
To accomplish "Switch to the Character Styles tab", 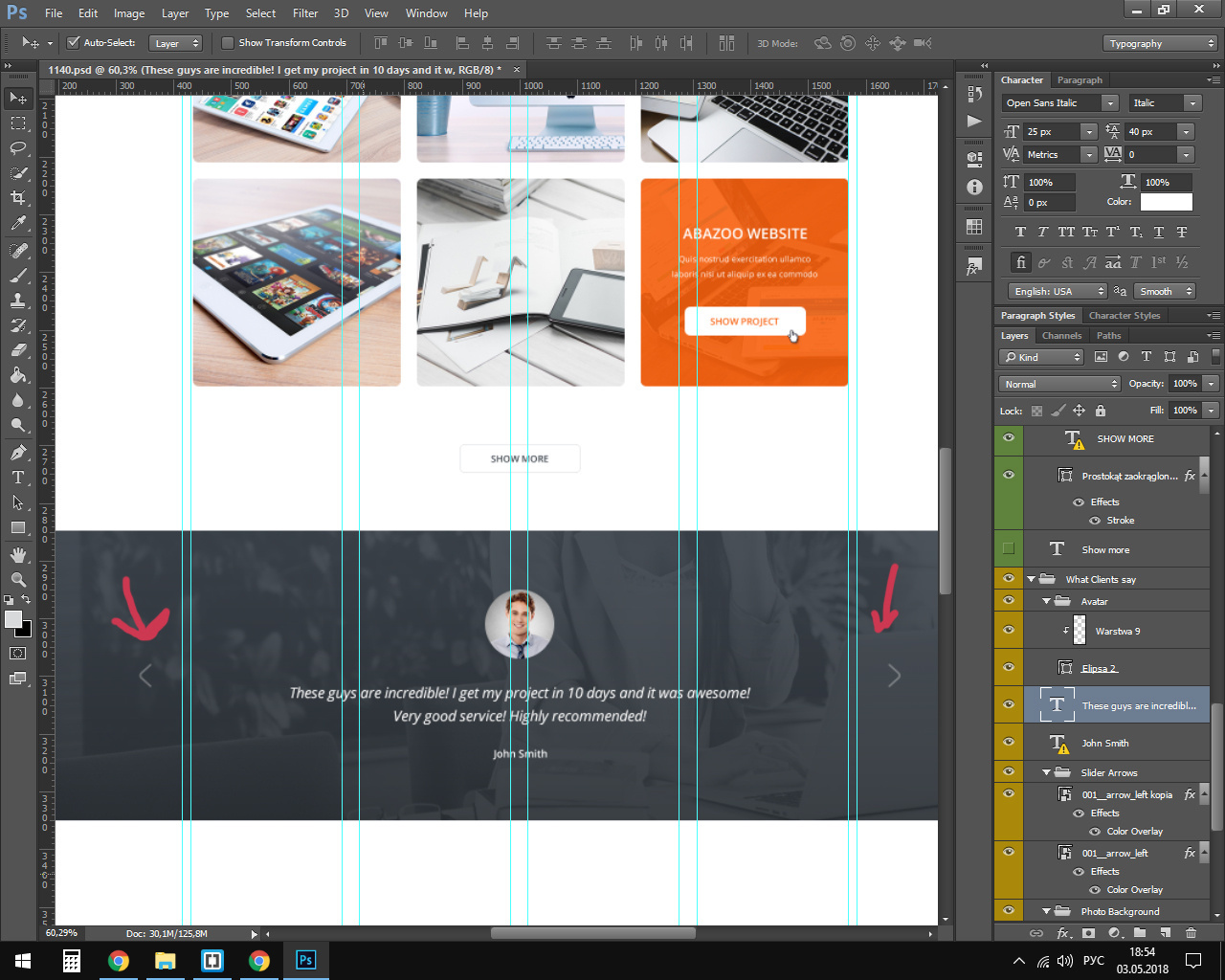I will click(1125, 316).
